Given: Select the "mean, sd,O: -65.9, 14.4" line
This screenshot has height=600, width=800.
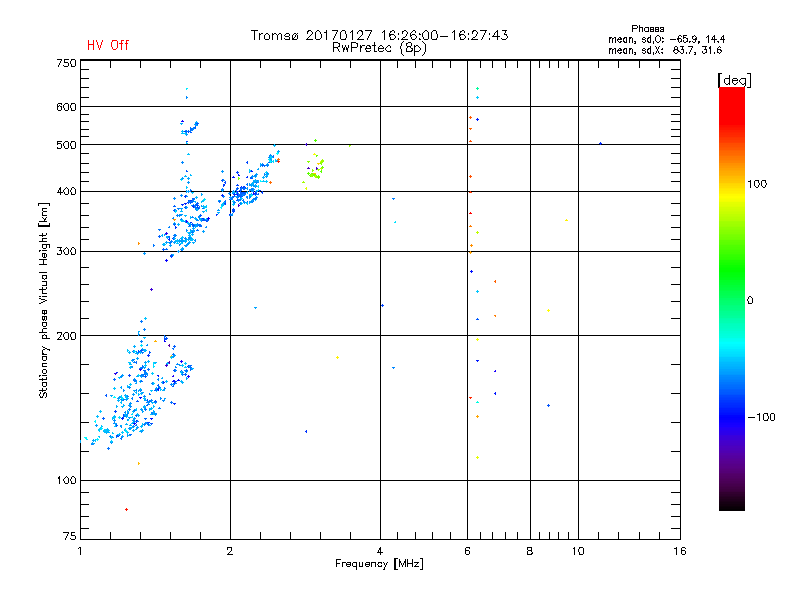Looking at the screenshot, I should click(x=666, y=39).
